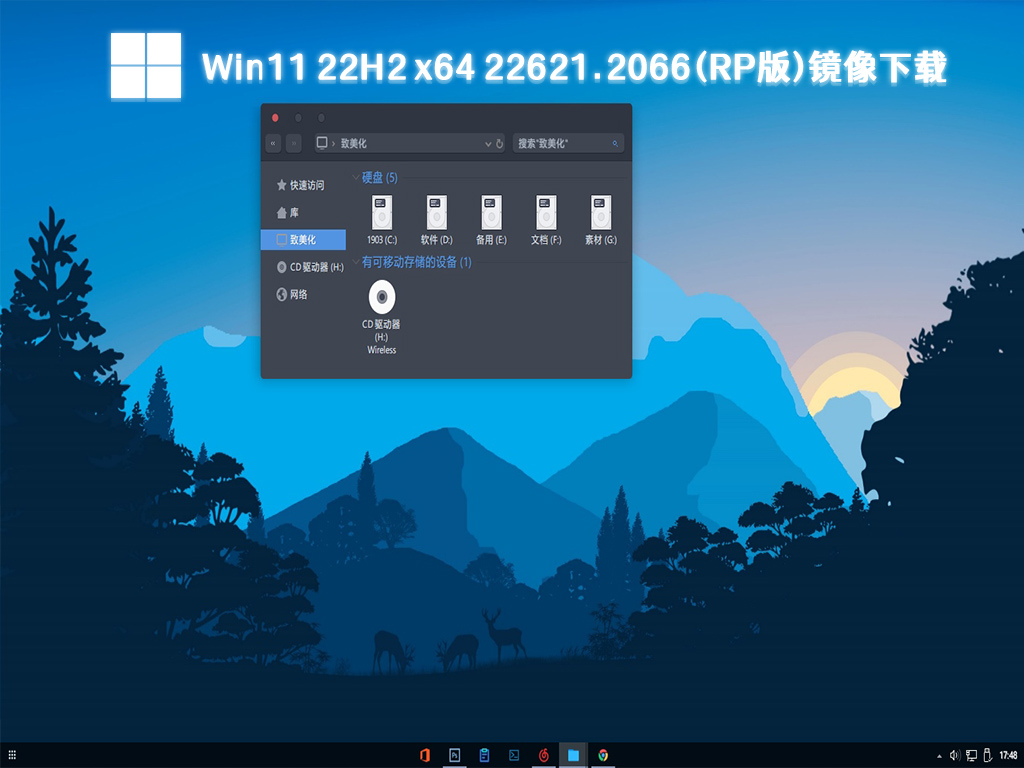Open the 快速访问 sidebar item

(x=300, y=186)
